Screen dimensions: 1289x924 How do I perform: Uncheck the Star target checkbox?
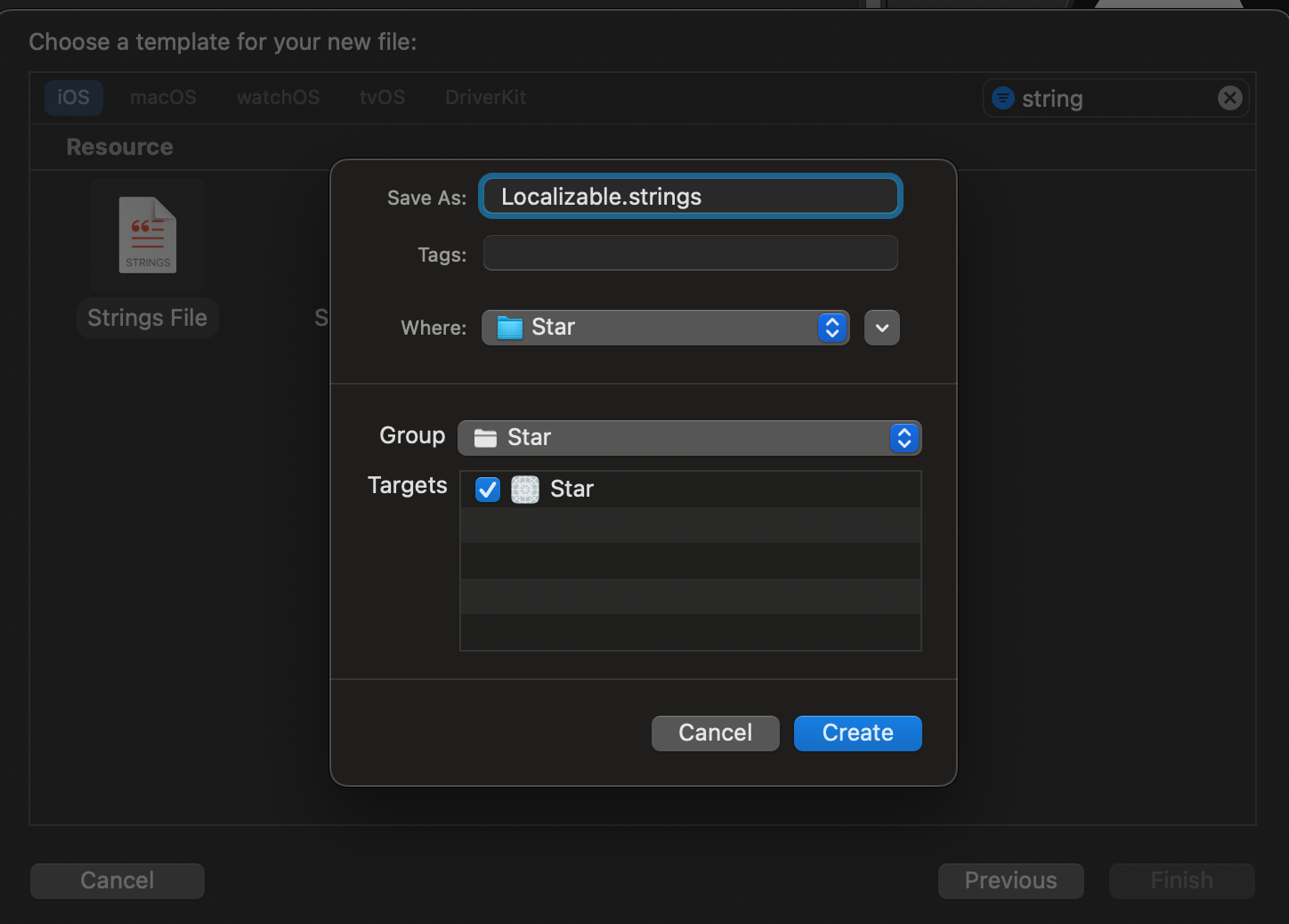[x=488, y=490]
